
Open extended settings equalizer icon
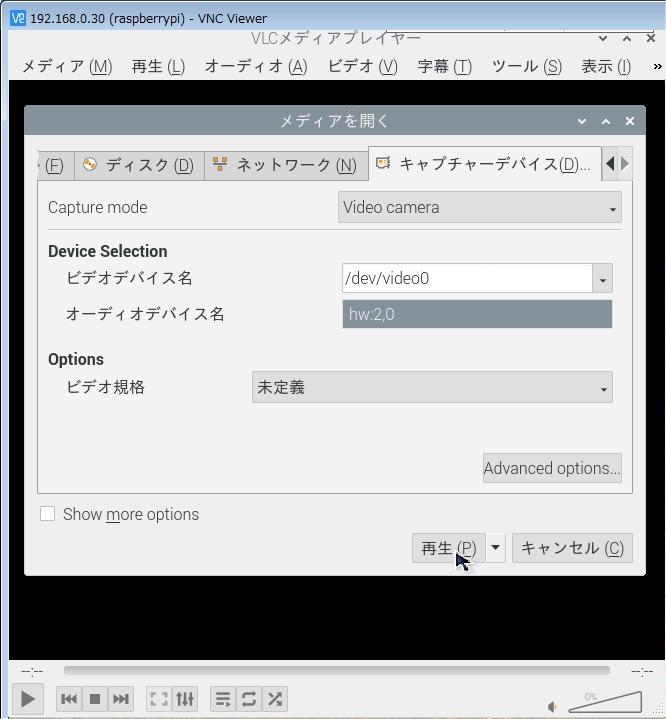[185, 699]
